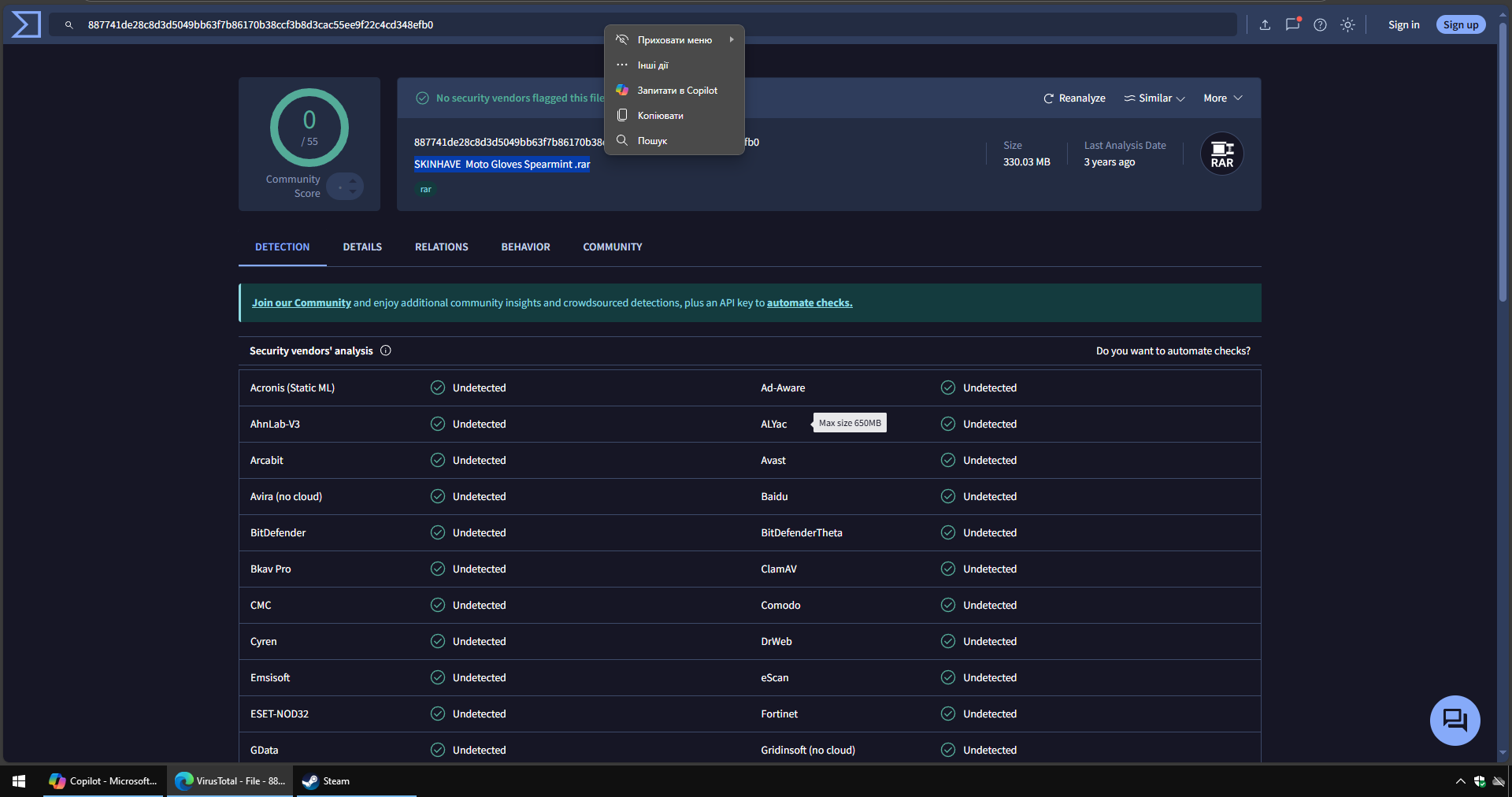Click the rar tag chip
This screenshot has height=797, width=1512.
pos(426,190)
